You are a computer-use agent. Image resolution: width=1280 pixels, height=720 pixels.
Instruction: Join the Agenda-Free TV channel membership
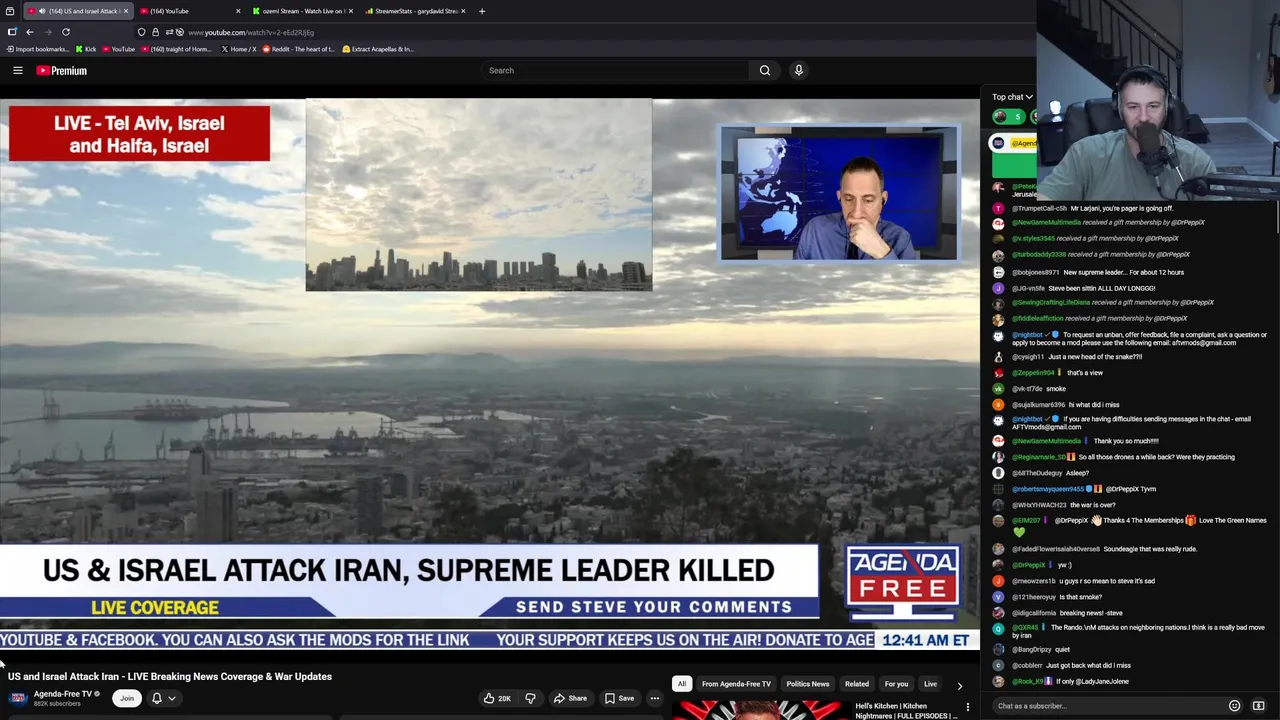click(127, 698)
